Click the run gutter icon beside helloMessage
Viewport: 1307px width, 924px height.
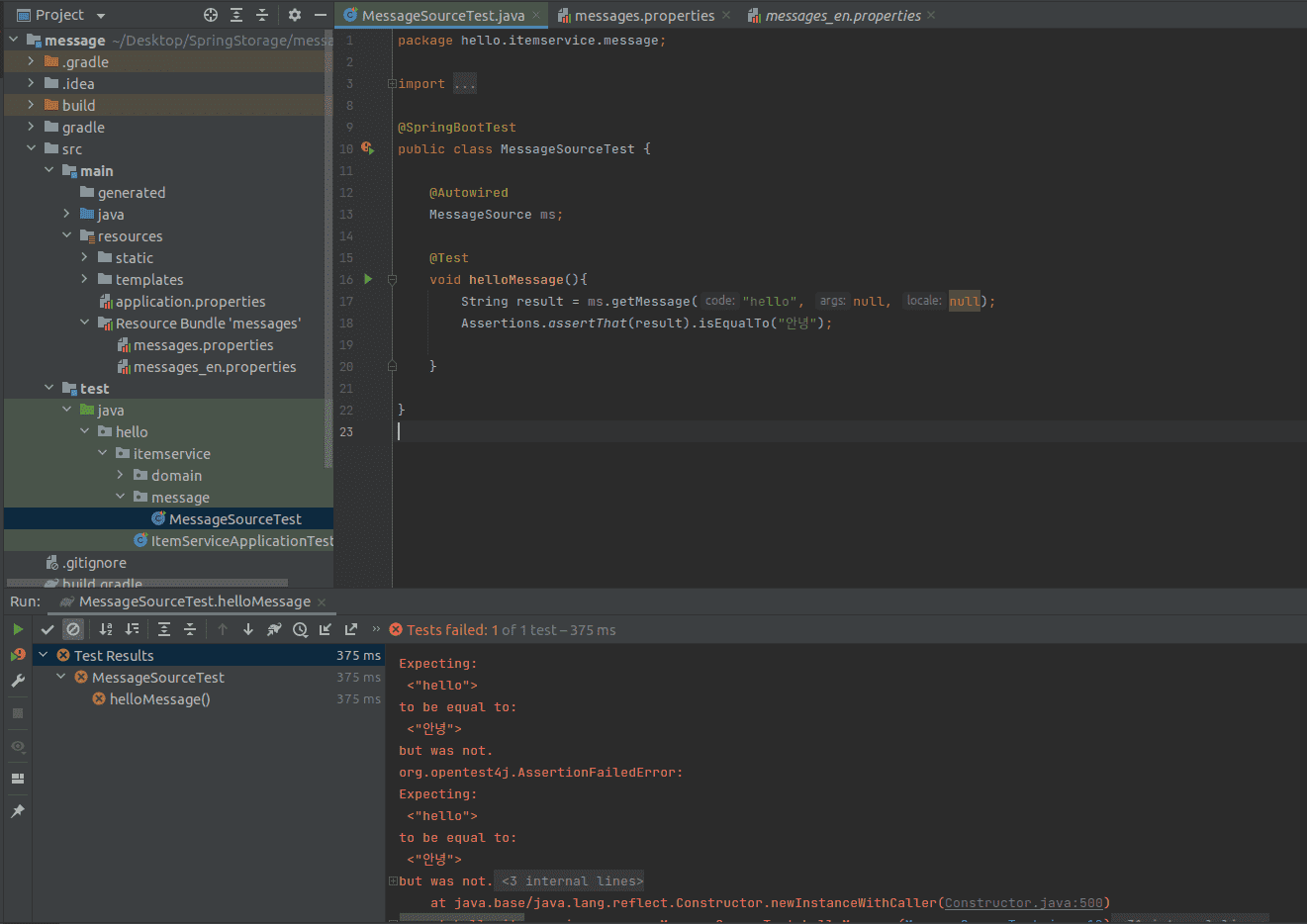(x=368, y=280)
